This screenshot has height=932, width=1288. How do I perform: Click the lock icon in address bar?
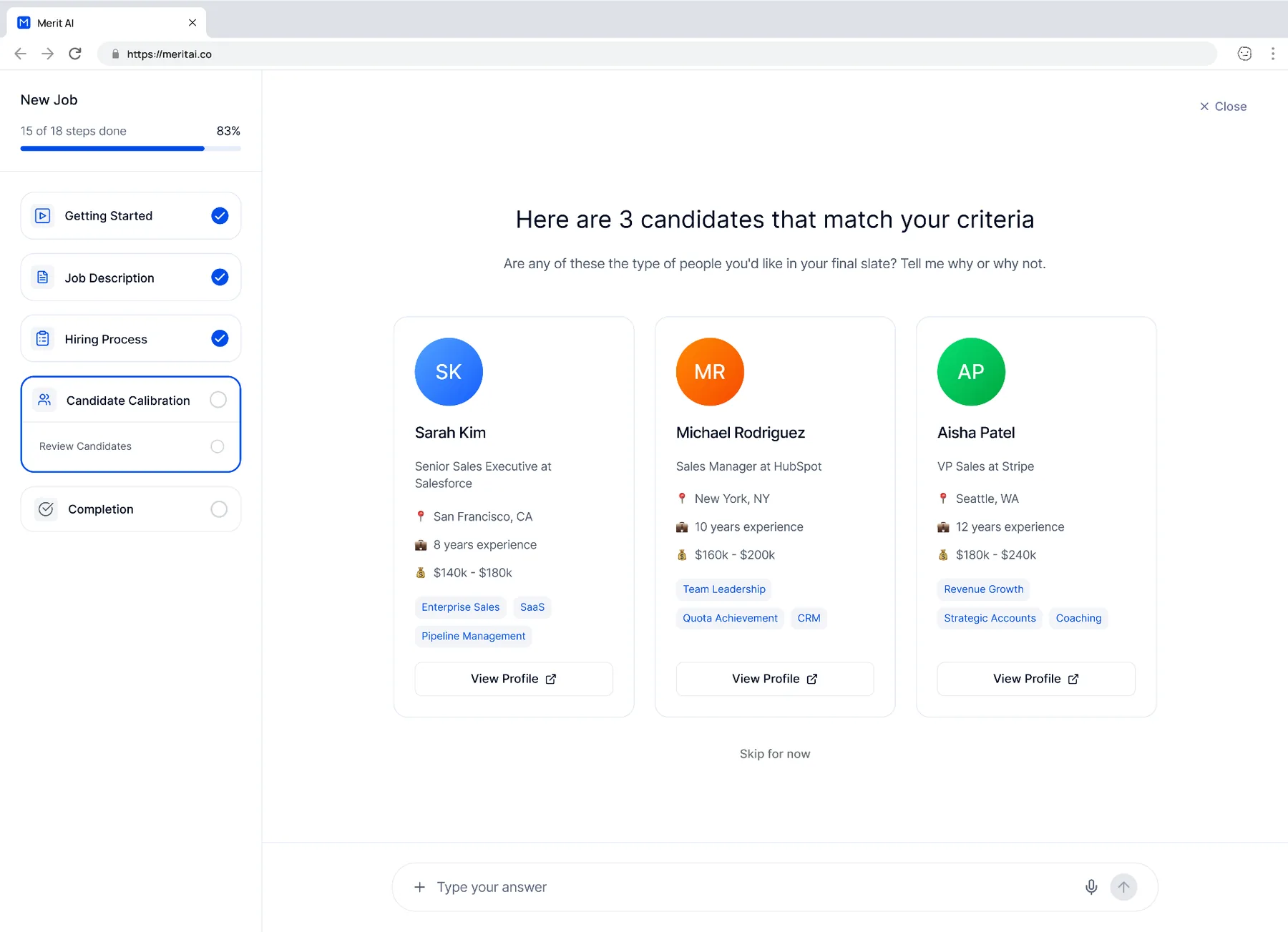[x=115, y=54]
